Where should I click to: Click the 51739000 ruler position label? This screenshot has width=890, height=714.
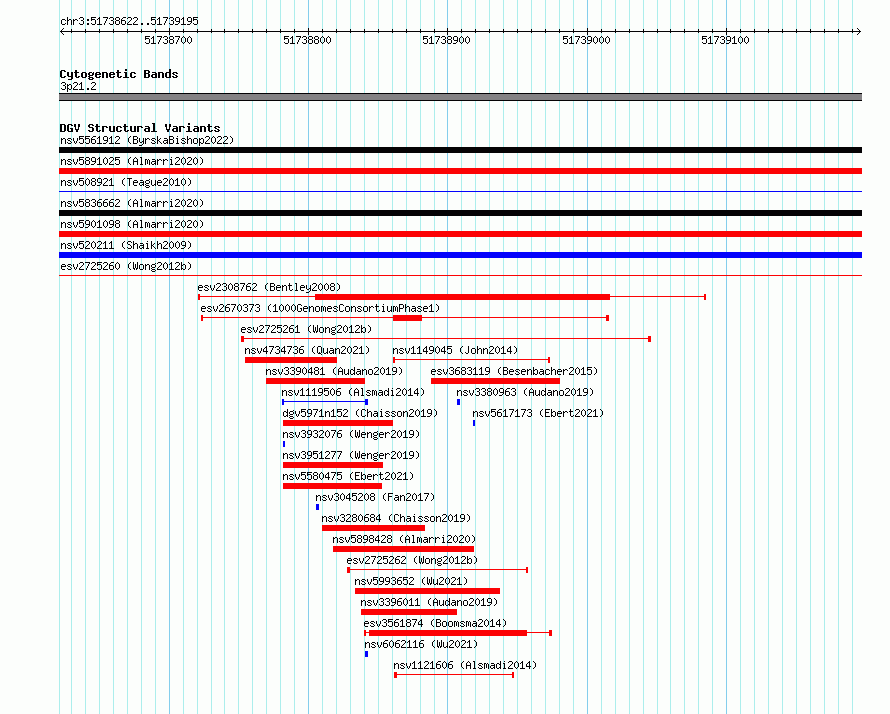(x=586, y=40)
